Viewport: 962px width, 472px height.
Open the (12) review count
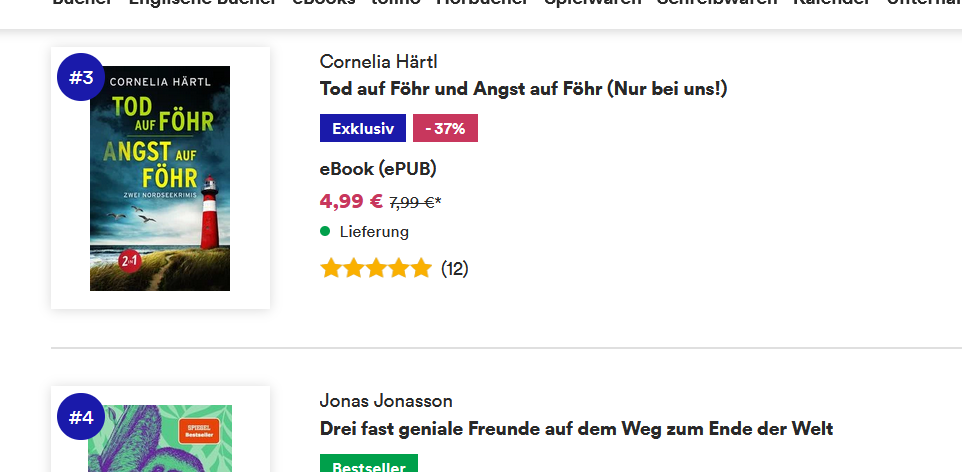tap(455, 269)
